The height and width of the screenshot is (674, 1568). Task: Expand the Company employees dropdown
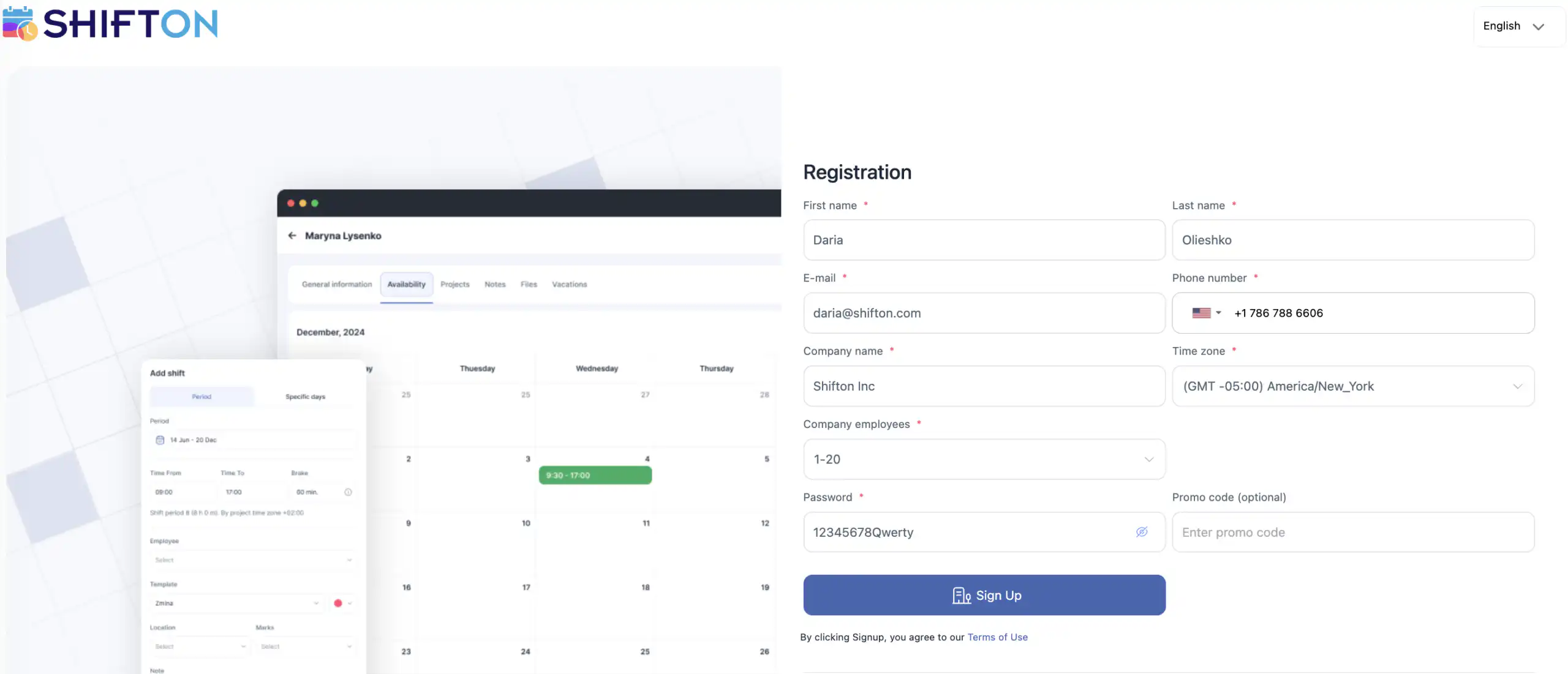pos(1147,459)
